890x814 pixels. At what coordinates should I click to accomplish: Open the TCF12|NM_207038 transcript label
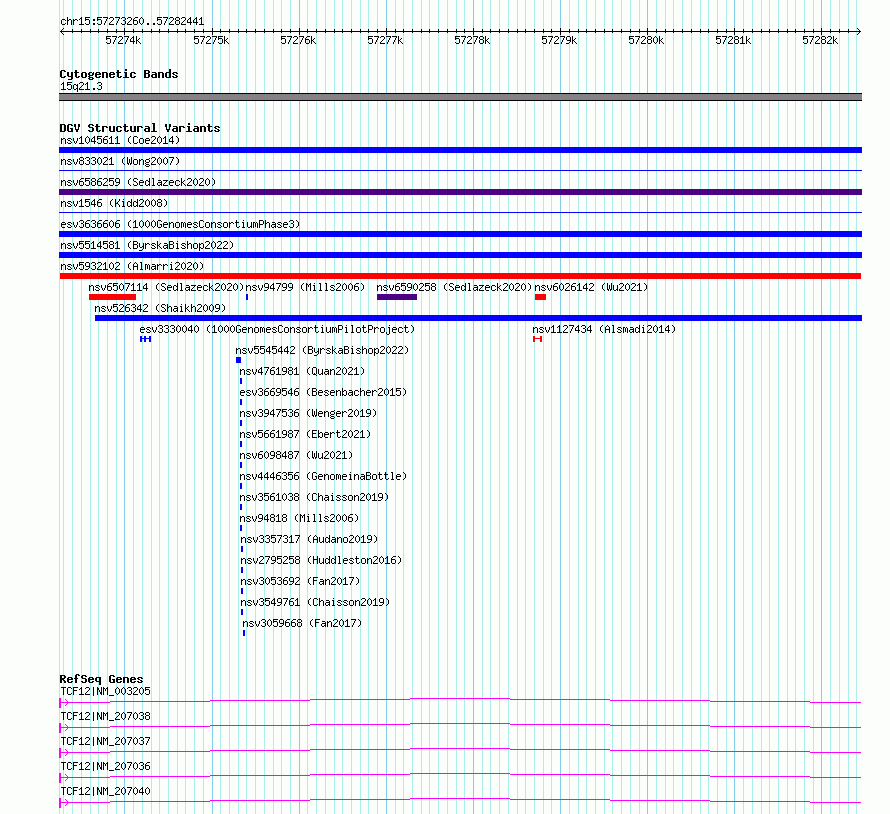[105, 716]
